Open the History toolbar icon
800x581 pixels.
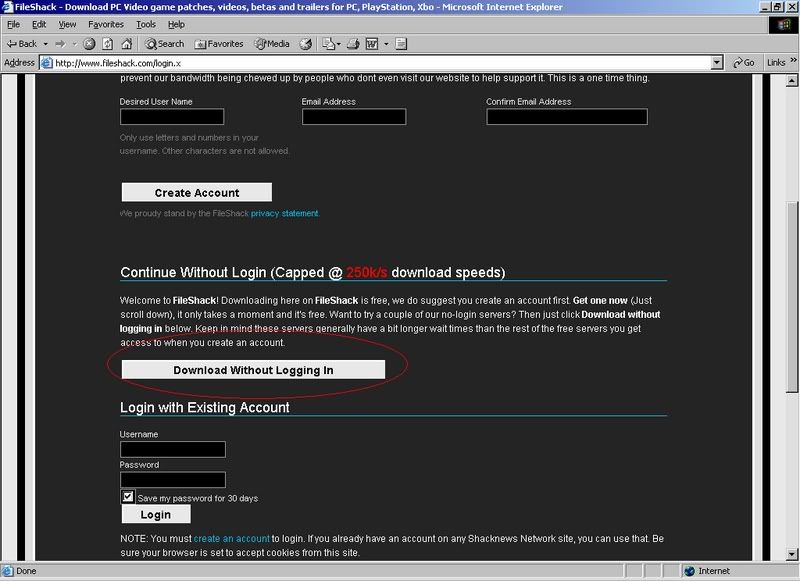[306, 44]
